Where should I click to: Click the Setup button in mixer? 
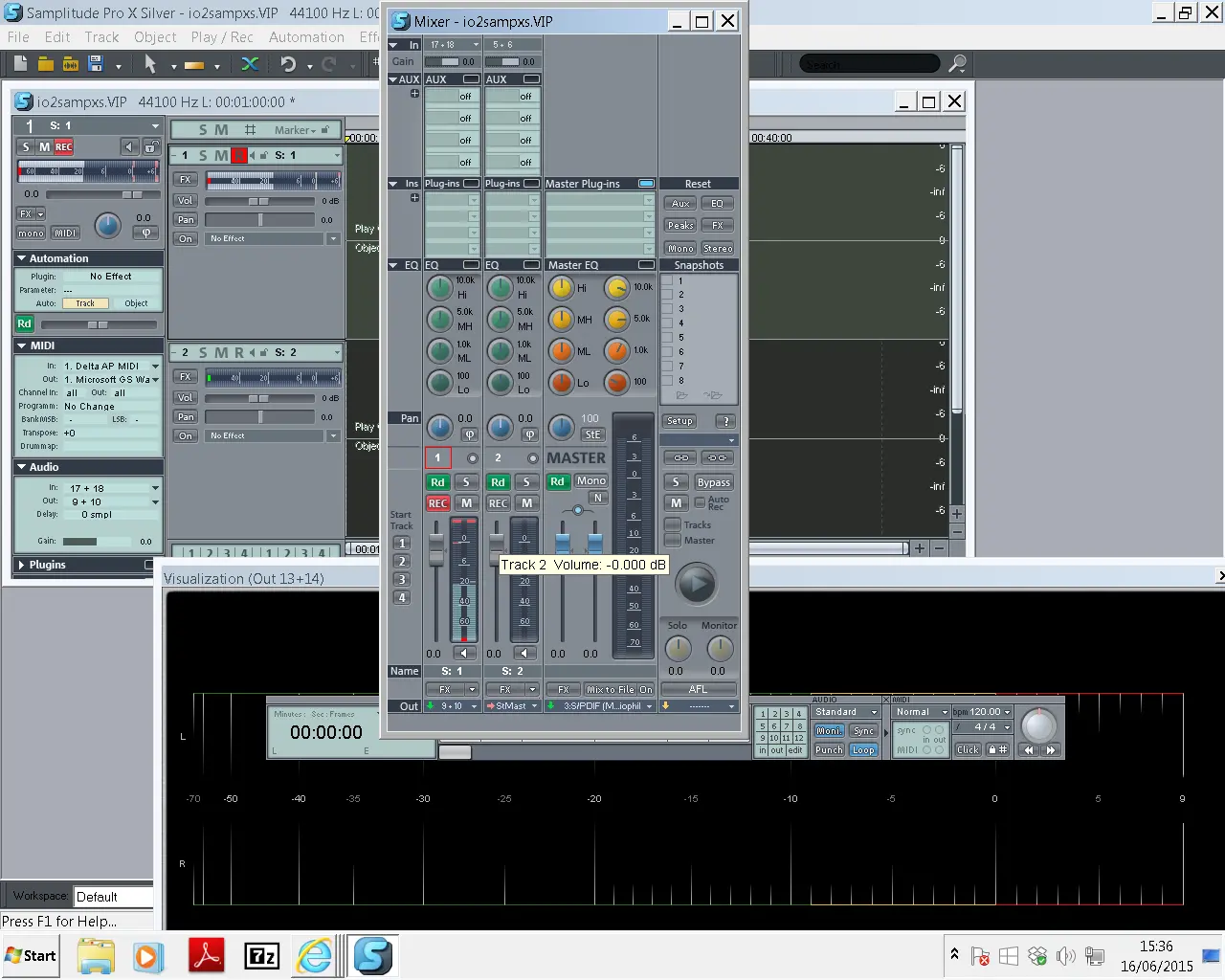point(679,421)
